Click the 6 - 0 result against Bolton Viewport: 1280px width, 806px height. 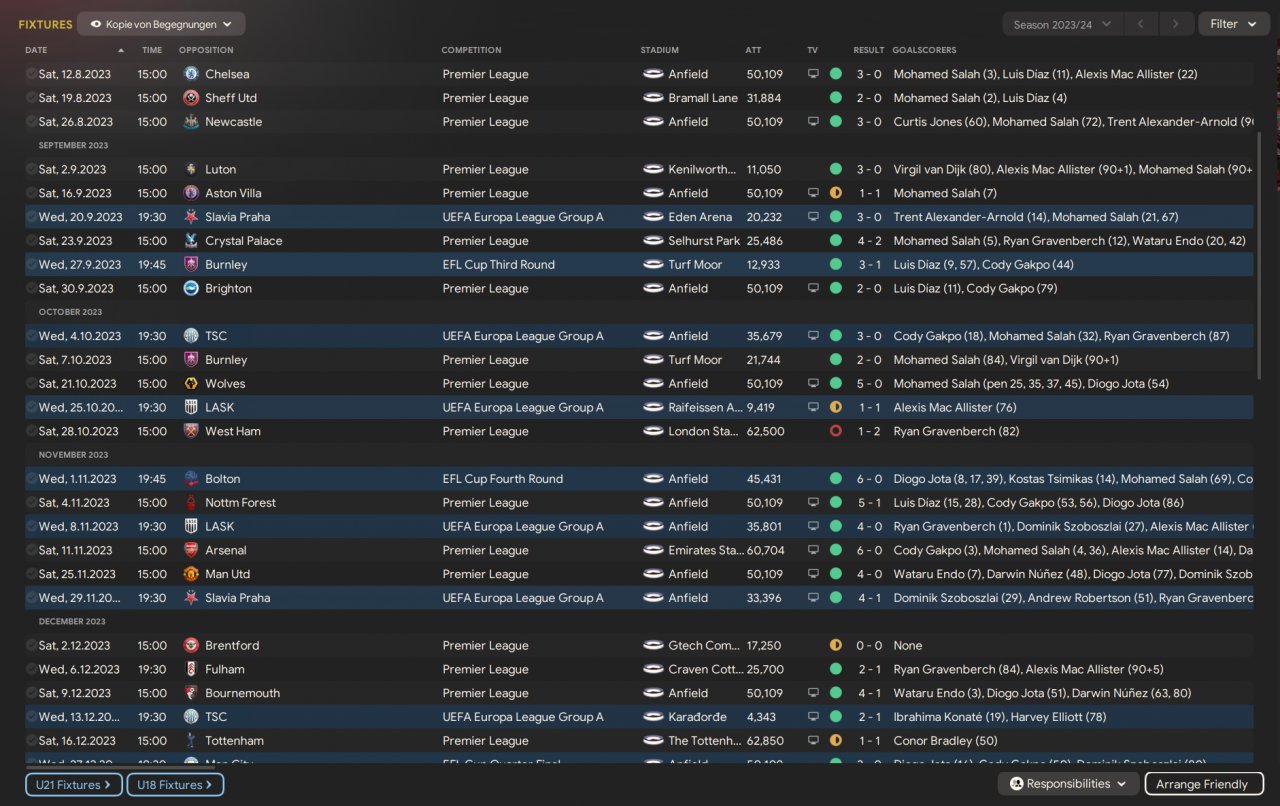click(869, 479)
